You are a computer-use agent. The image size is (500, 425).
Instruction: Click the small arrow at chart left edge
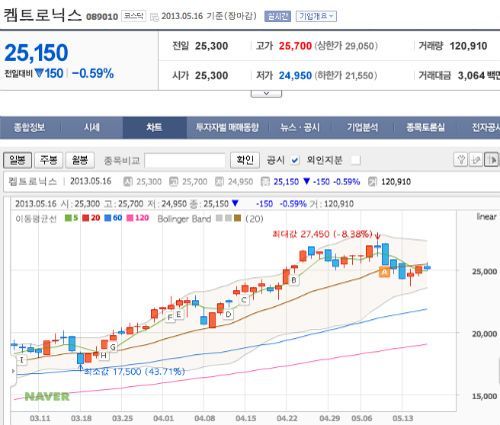click(x=13, y=371)
